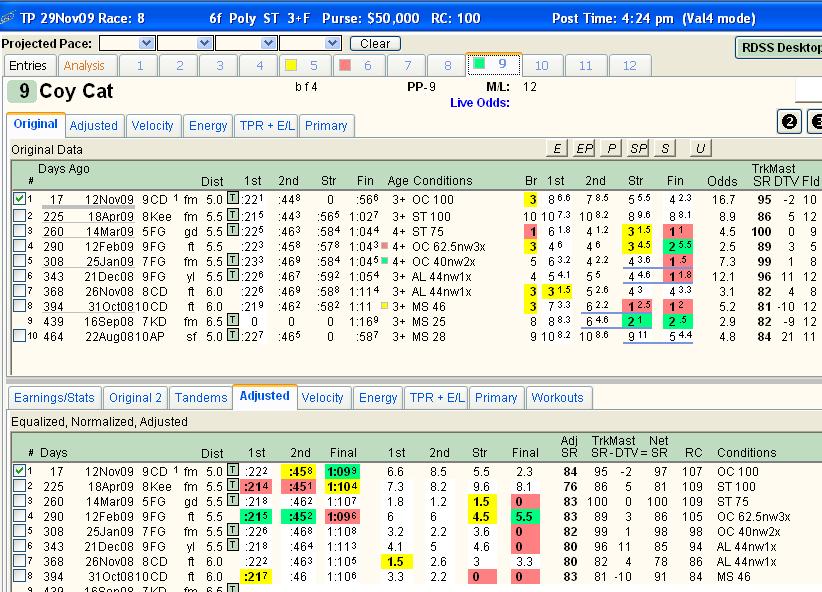Image resolution: width=822 pixels, height=592 pixels.
Task: Uncheck the 12Nov09 original data line
Action: [19, 199]
